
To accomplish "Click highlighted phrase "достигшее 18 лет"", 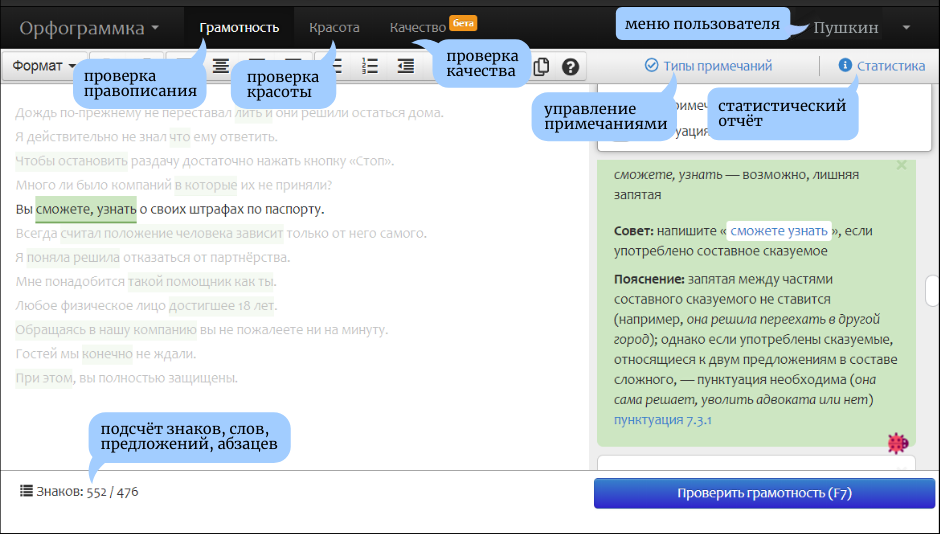I will coord(222,306).
